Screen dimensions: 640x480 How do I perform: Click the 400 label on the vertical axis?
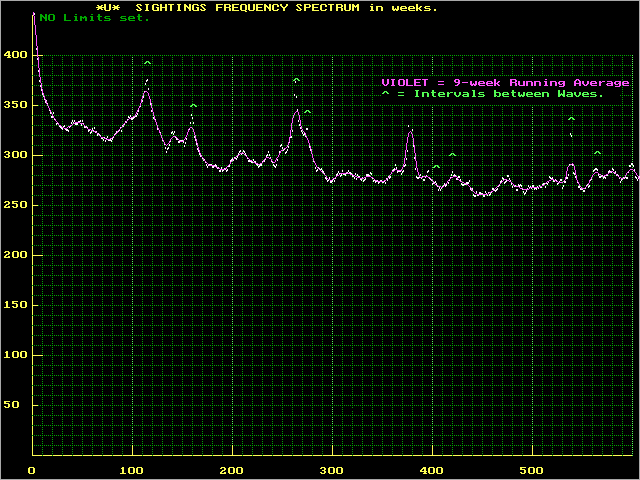click(x=13, y=55)
